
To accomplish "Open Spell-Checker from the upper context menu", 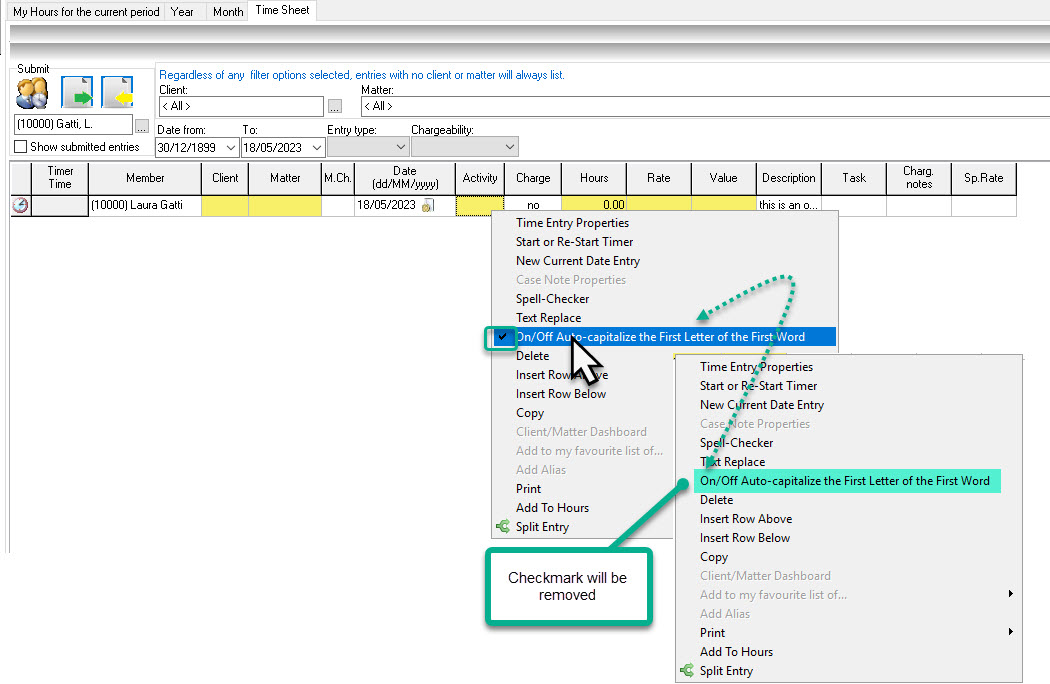I will click(x=552, y=299).
